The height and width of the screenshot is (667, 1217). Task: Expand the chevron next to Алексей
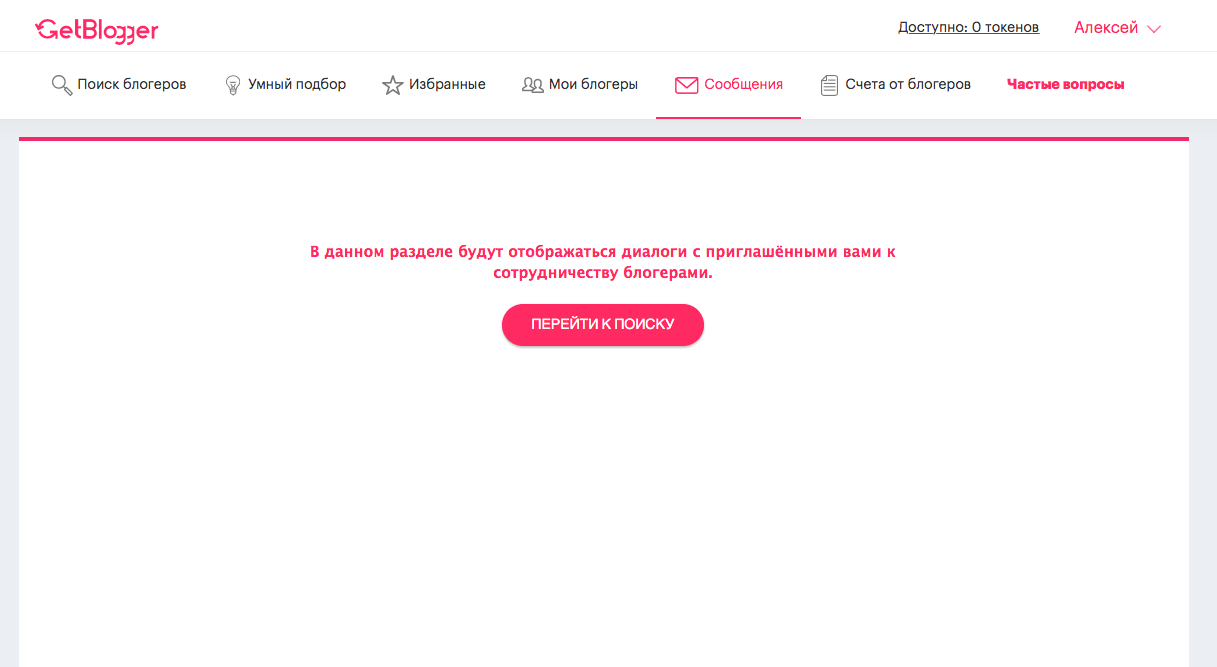1153,29
